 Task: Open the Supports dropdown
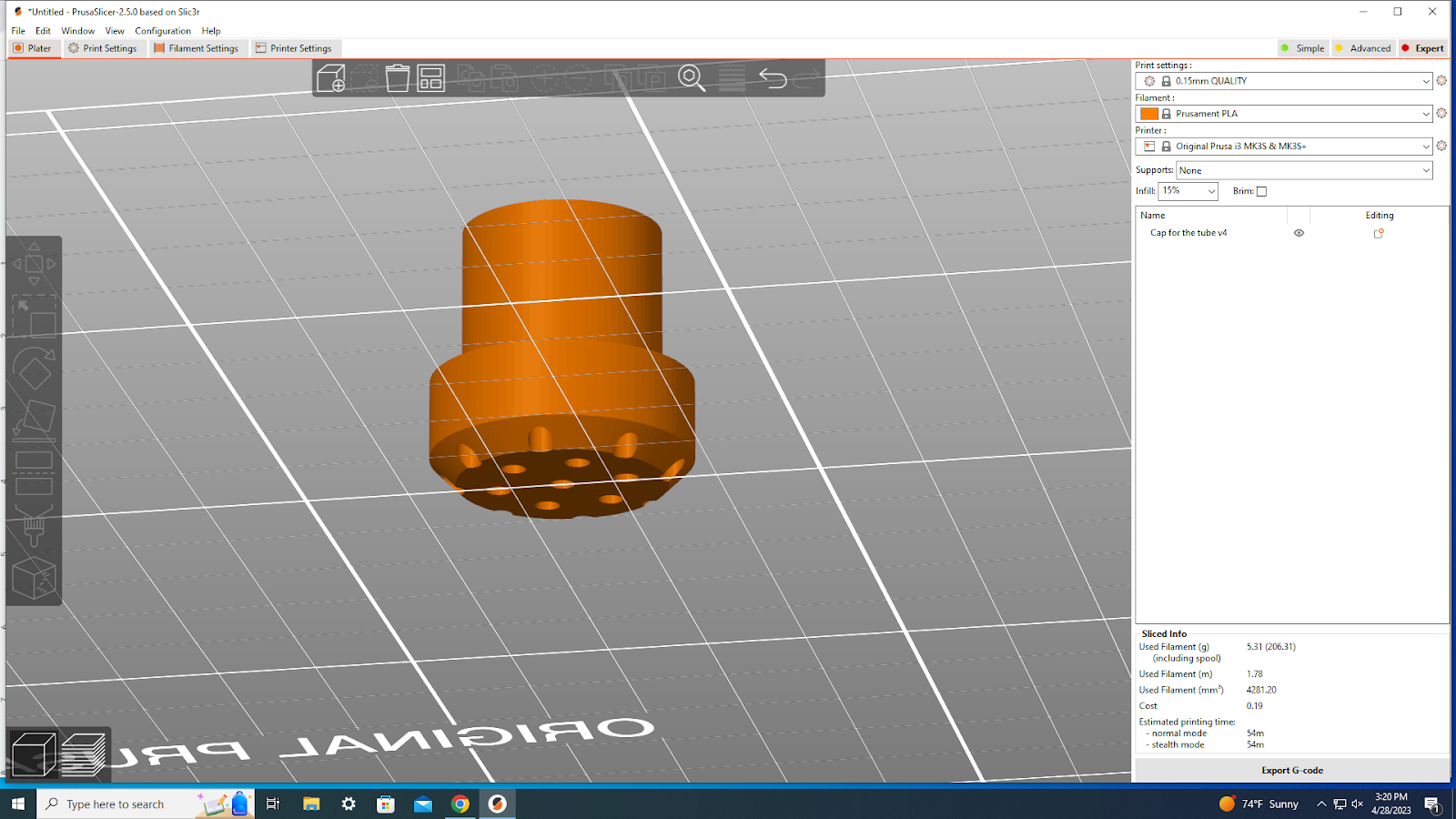click(x=1304, y=170)
